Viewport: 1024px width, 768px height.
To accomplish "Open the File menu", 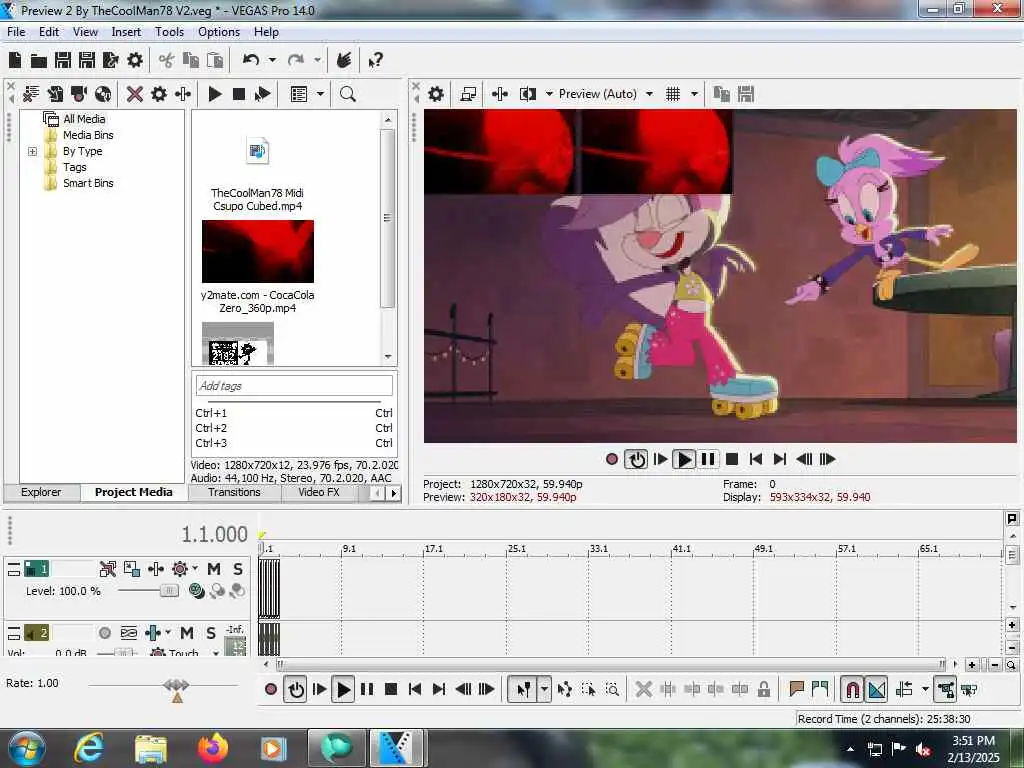I will tap(16, 32).
